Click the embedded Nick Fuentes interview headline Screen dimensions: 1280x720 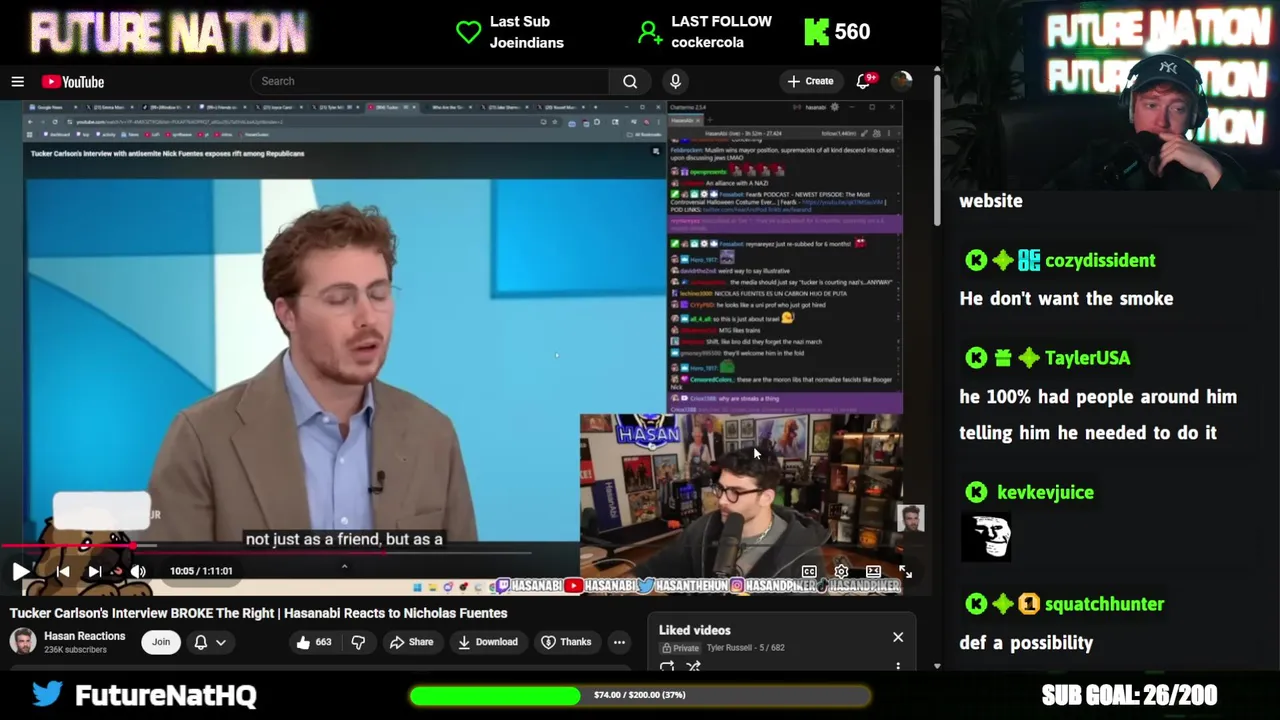(167, 153)
